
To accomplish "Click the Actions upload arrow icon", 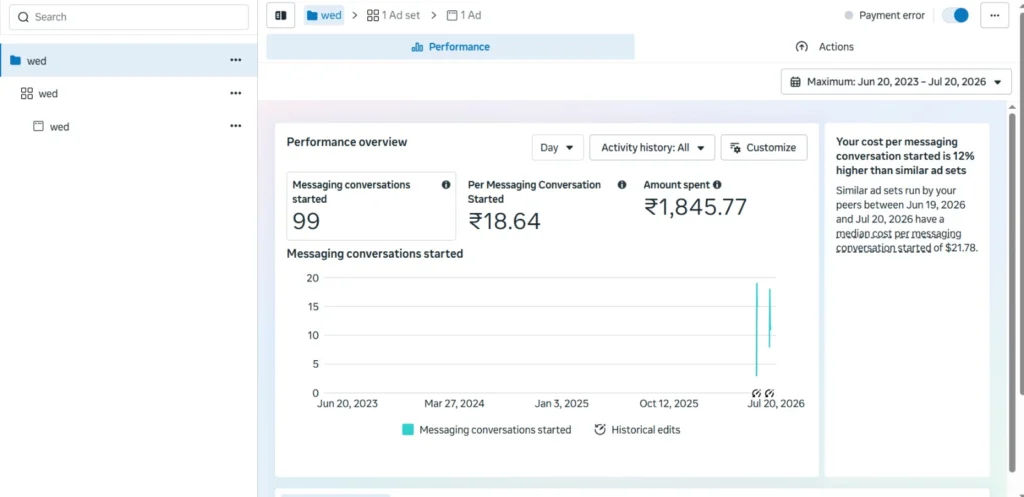I will pos(801,46).
